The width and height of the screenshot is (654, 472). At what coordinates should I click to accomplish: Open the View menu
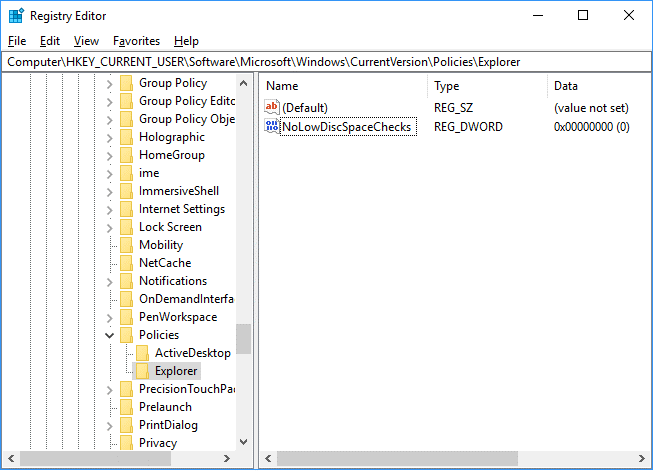pyautogui.click(x=86, y=41)
